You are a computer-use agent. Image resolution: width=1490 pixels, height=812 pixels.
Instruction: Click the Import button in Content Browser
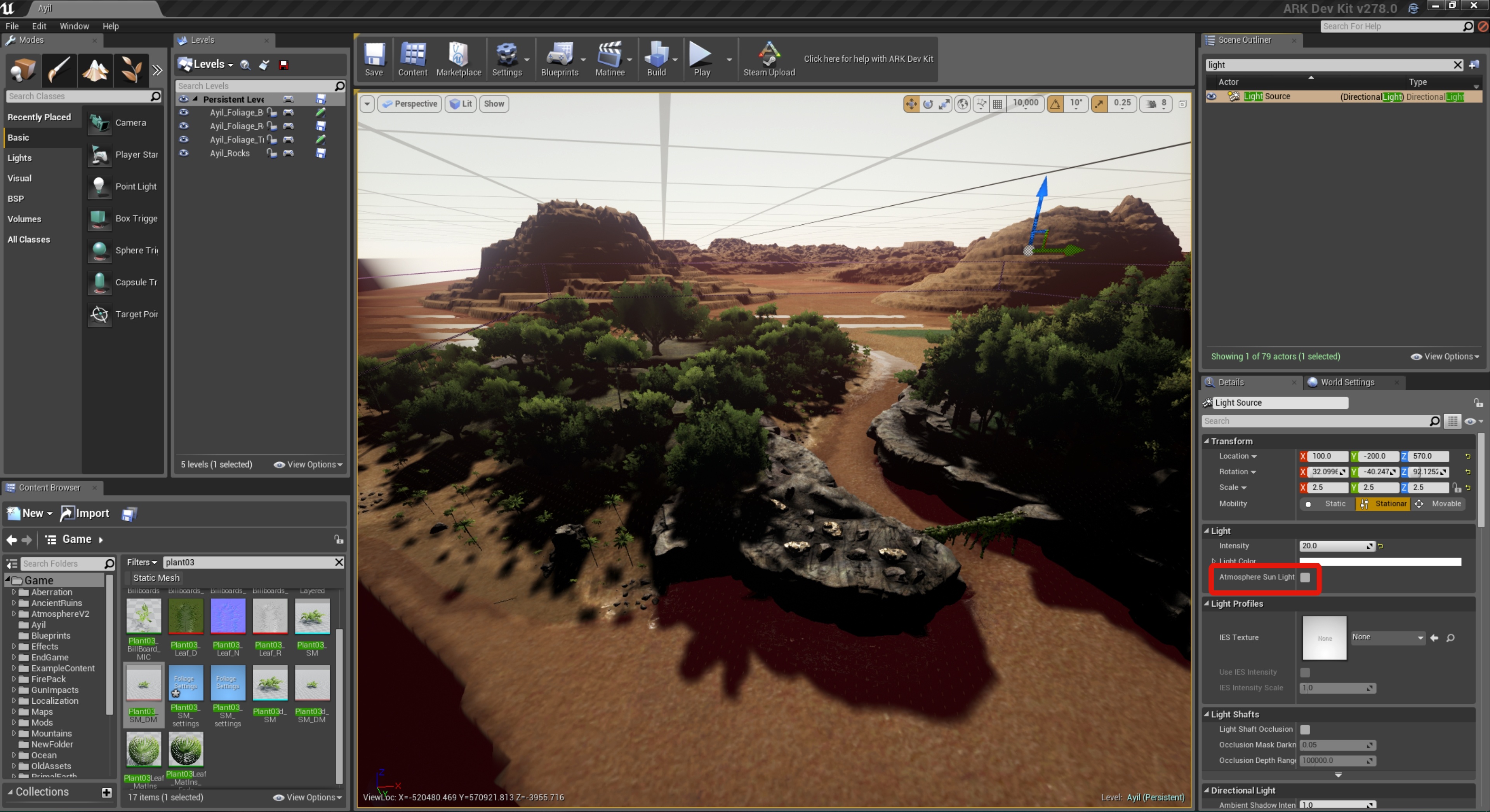point(85,513)
